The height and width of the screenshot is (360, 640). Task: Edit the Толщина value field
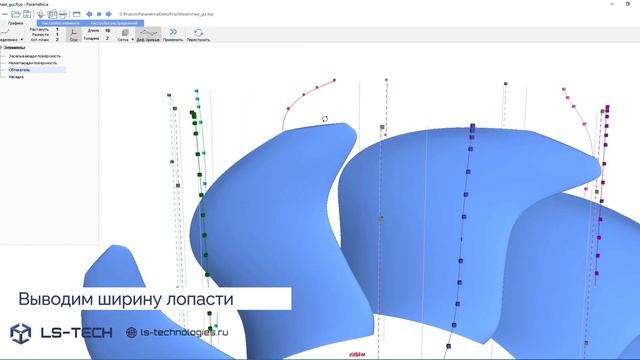[107, 38]
